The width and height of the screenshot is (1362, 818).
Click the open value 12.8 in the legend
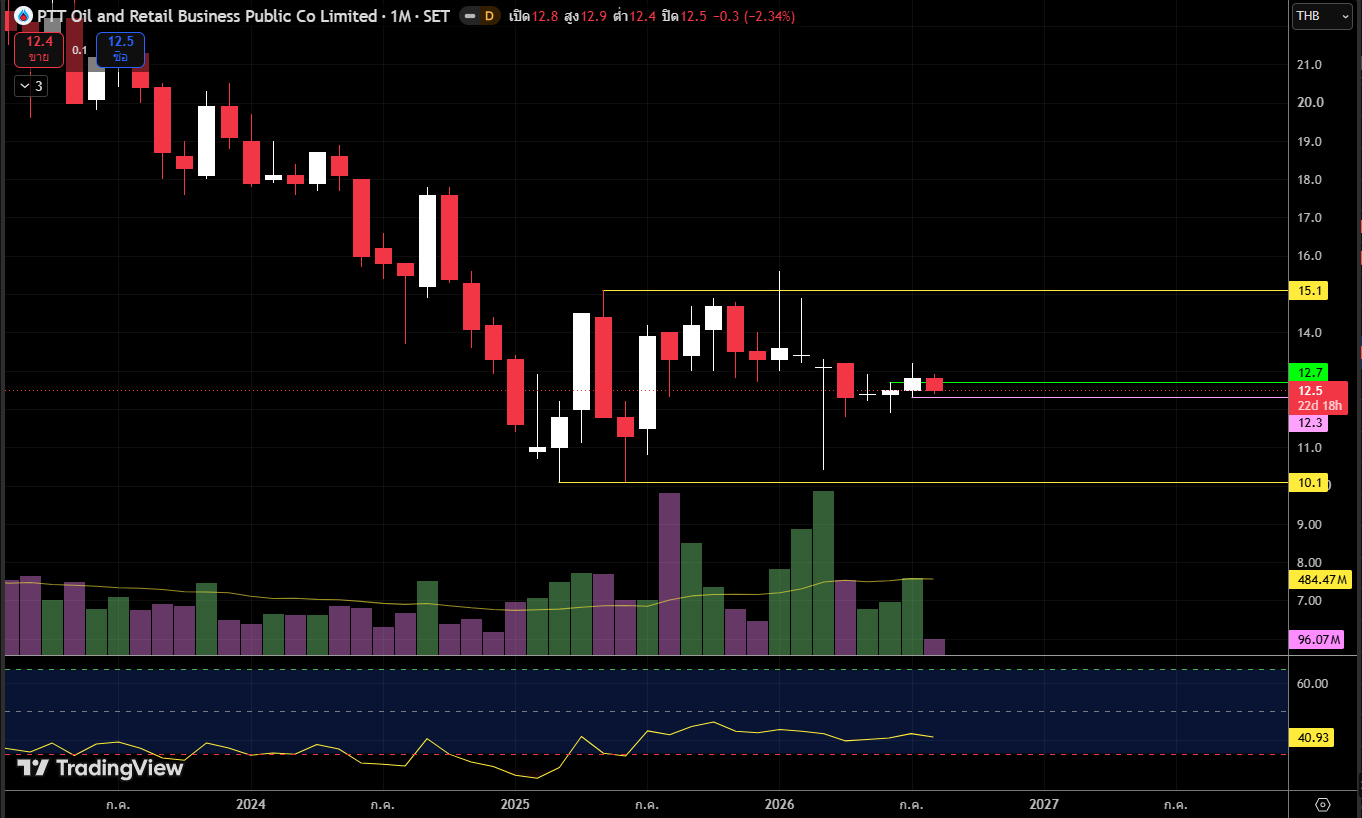coord(544,16)
